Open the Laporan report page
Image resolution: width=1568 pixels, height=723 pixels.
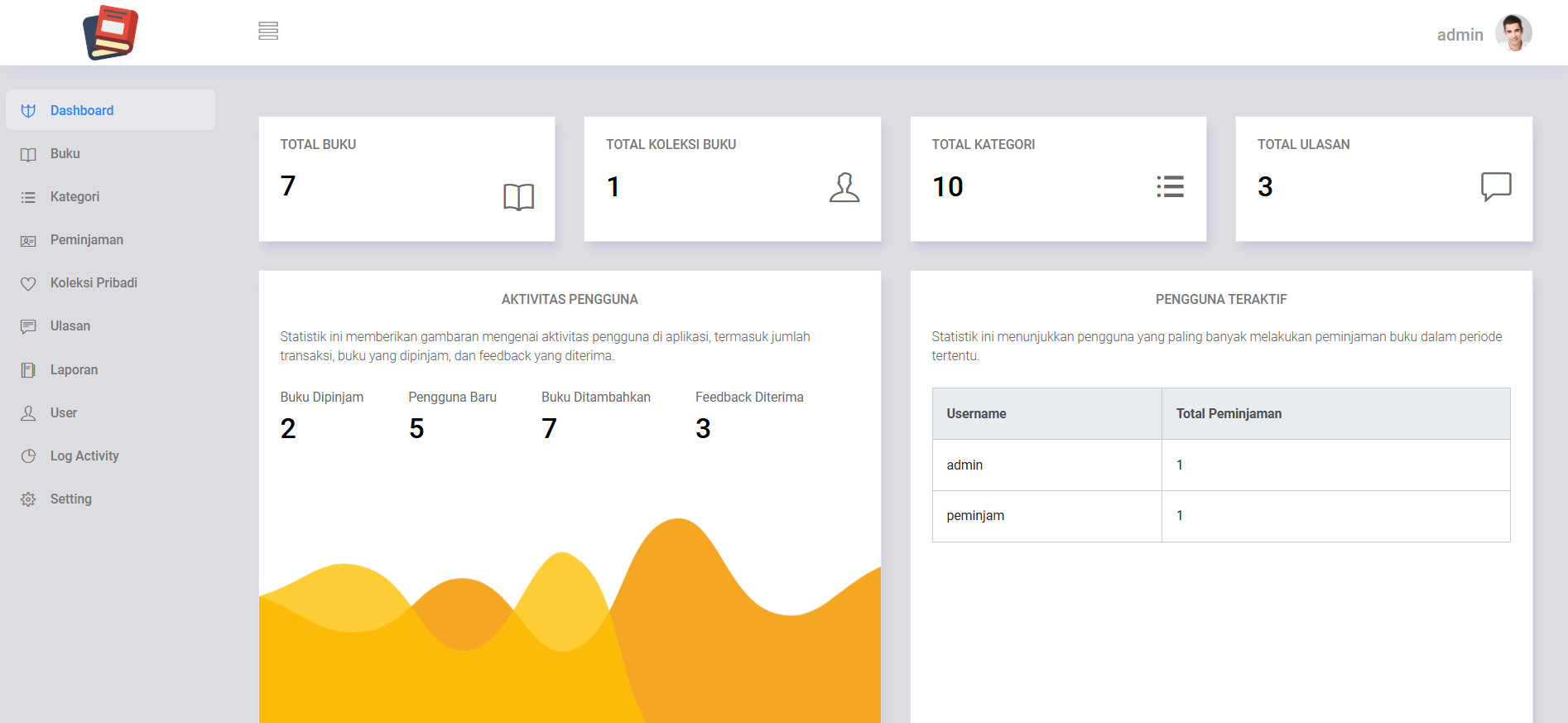pos(74,370)
